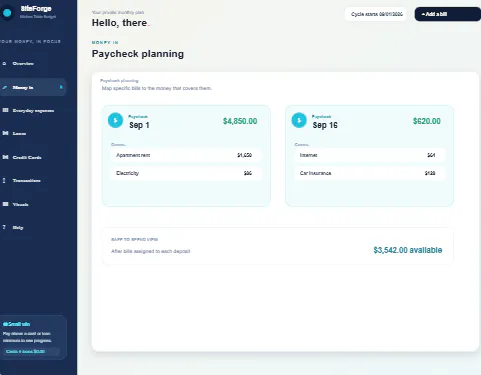481x375 pixels.
Task: Click the SiteForge round logo icon
Action: (7, 13)
